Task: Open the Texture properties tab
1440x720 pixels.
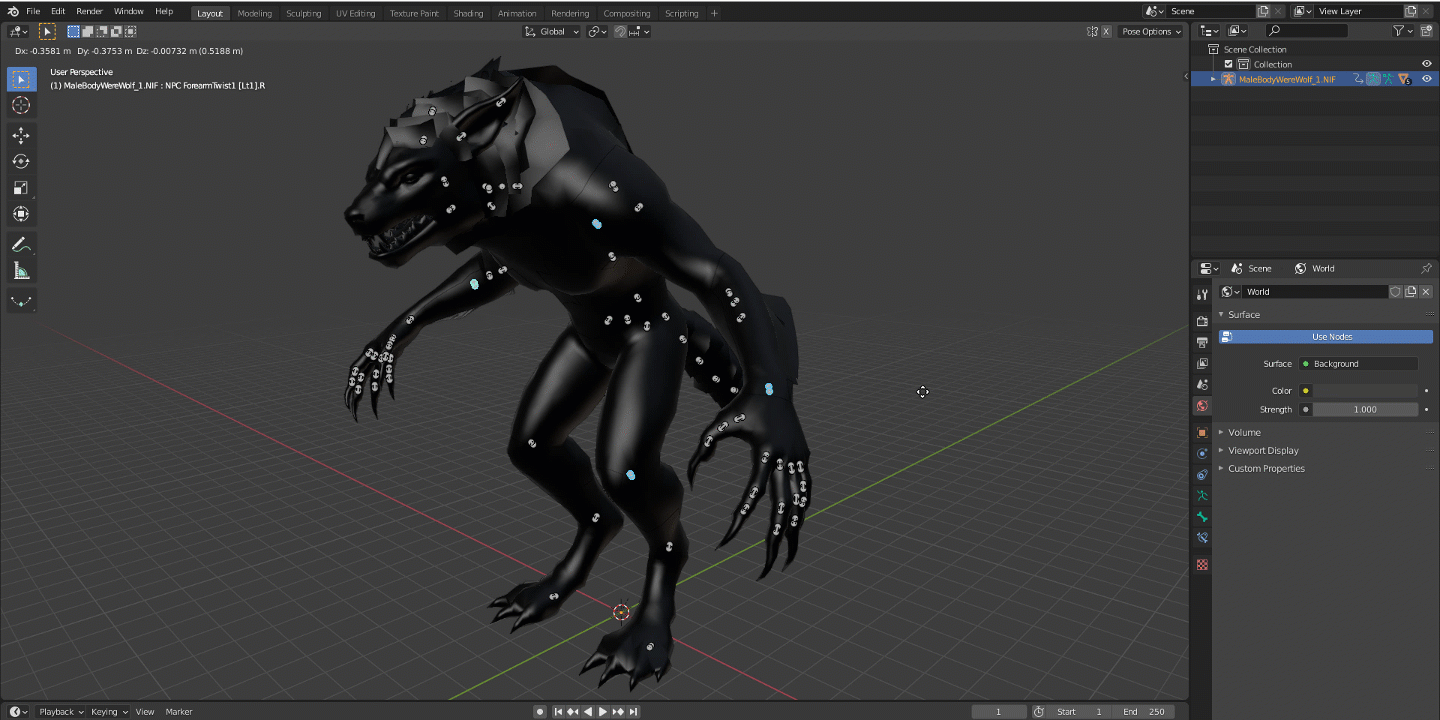Action: (x=1202, y=565)
